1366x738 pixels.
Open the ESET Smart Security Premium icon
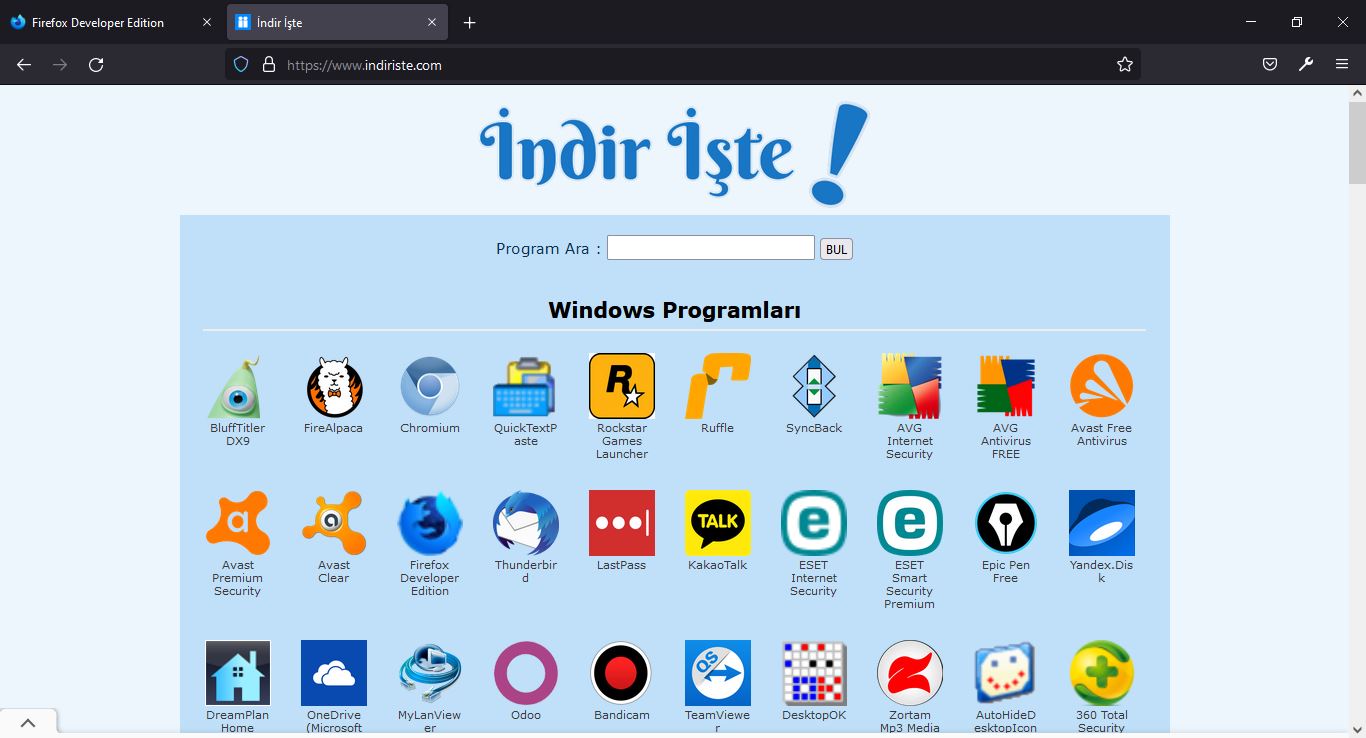pos(910,523)
